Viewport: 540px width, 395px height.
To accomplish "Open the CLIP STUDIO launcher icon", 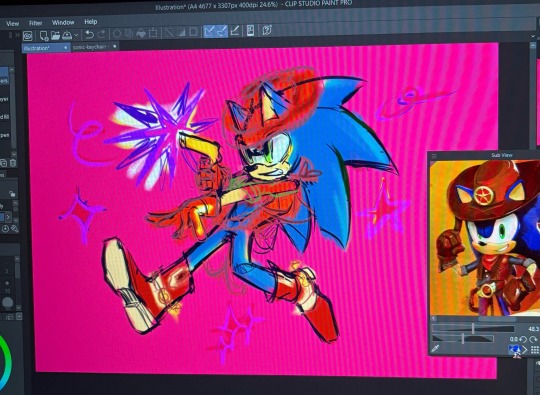I will pyautogui.click(x=28, y=35).
